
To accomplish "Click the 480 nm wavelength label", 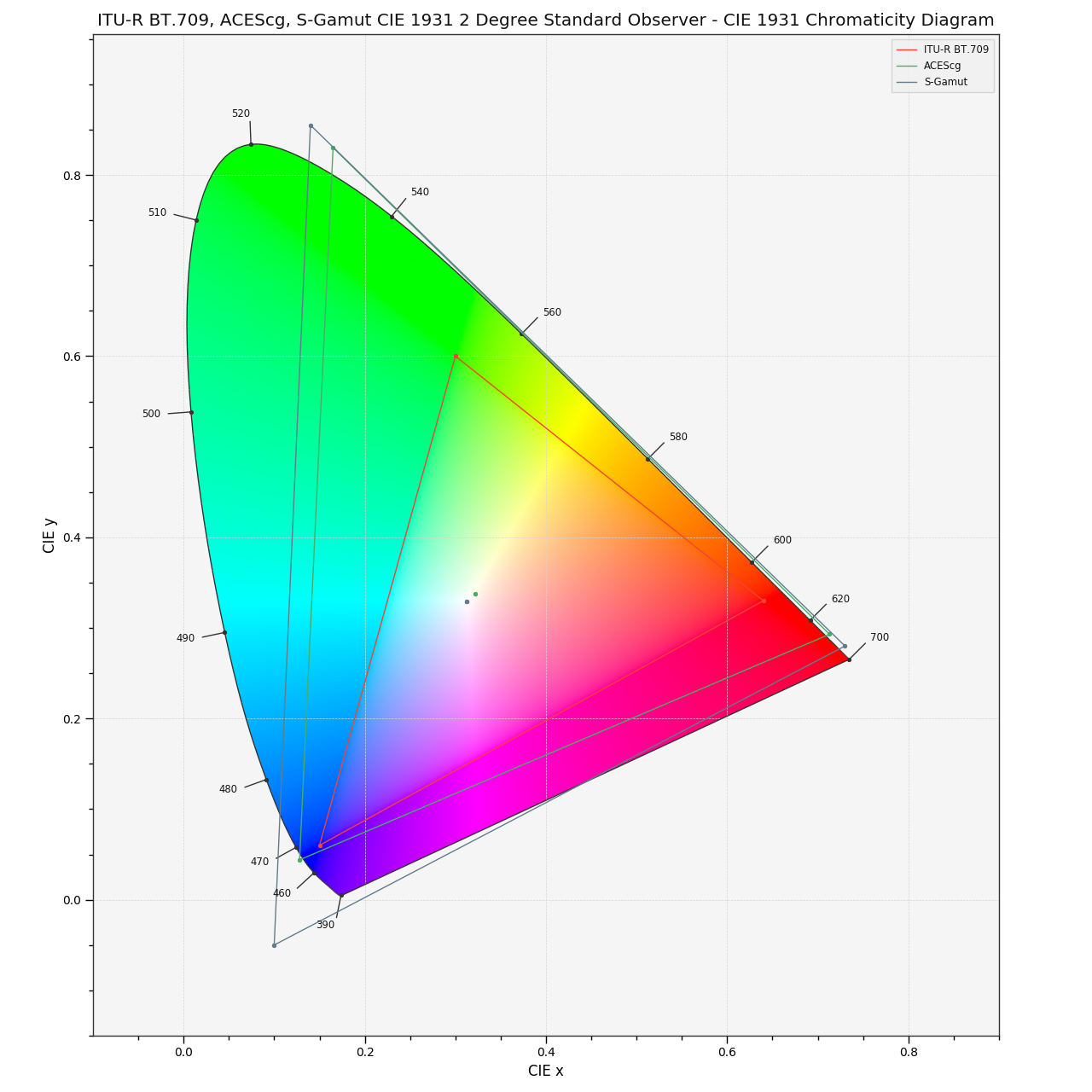I will tap(228, 789).
